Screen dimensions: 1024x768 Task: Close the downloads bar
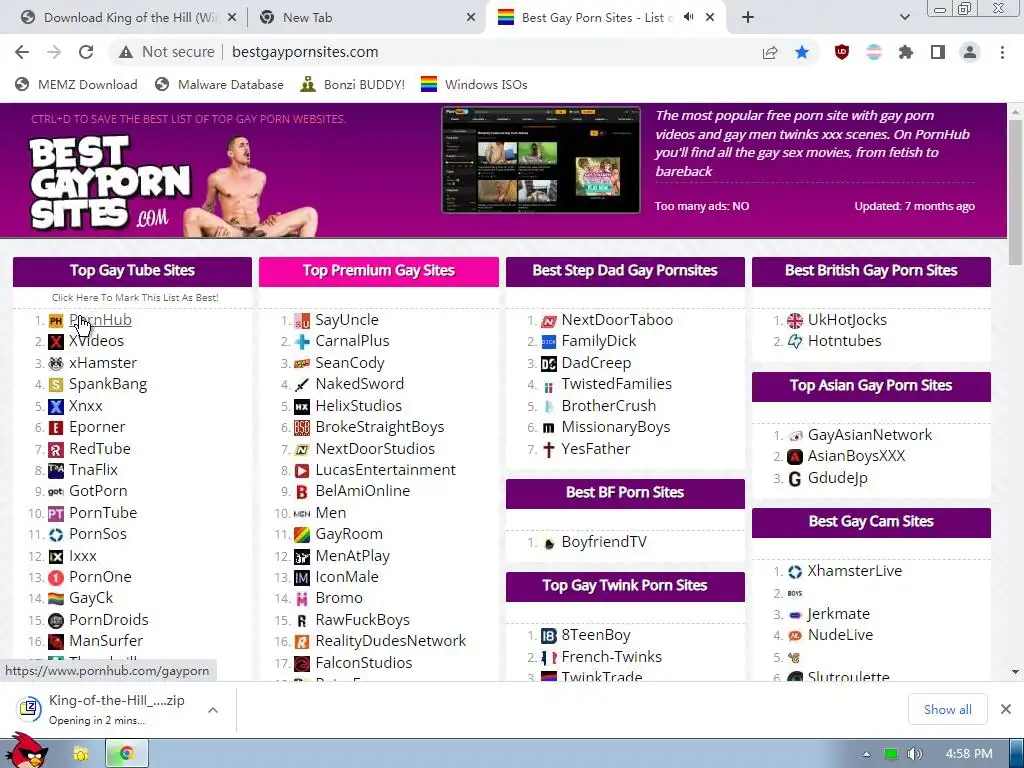pos(1006,709)
